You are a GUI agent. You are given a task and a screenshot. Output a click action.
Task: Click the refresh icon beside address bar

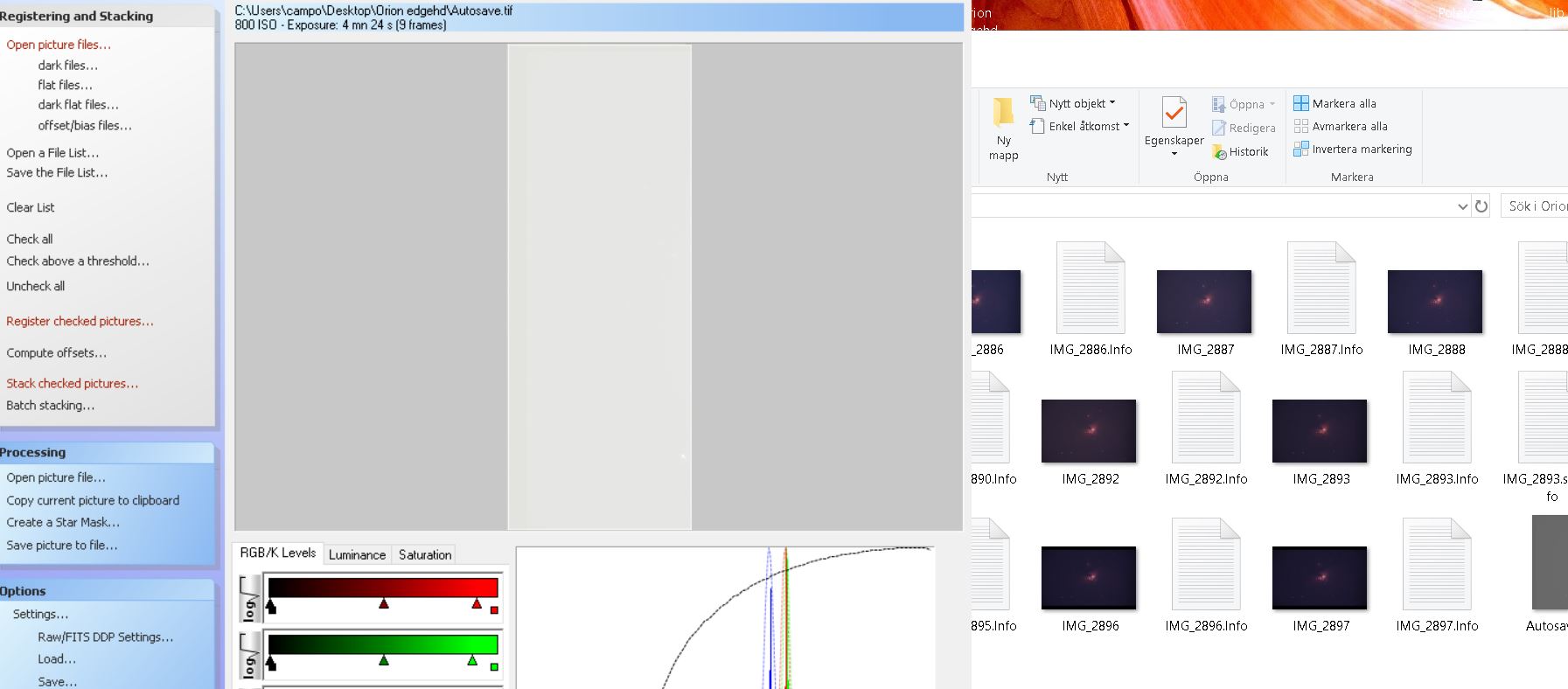coord(1481,206)
